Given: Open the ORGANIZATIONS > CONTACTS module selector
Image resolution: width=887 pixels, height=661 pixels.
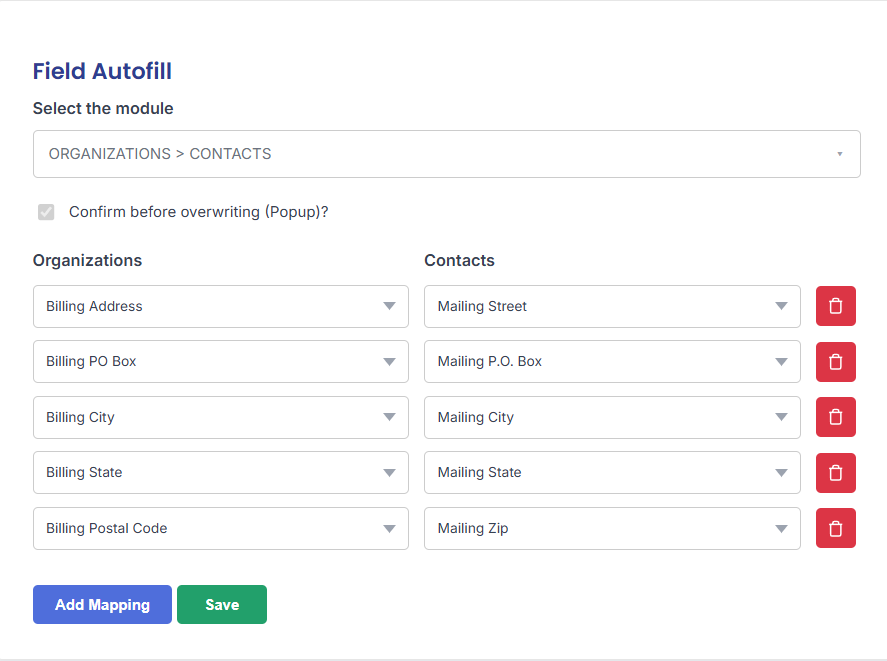Looking at the screenshot, I should pos(447,154).
